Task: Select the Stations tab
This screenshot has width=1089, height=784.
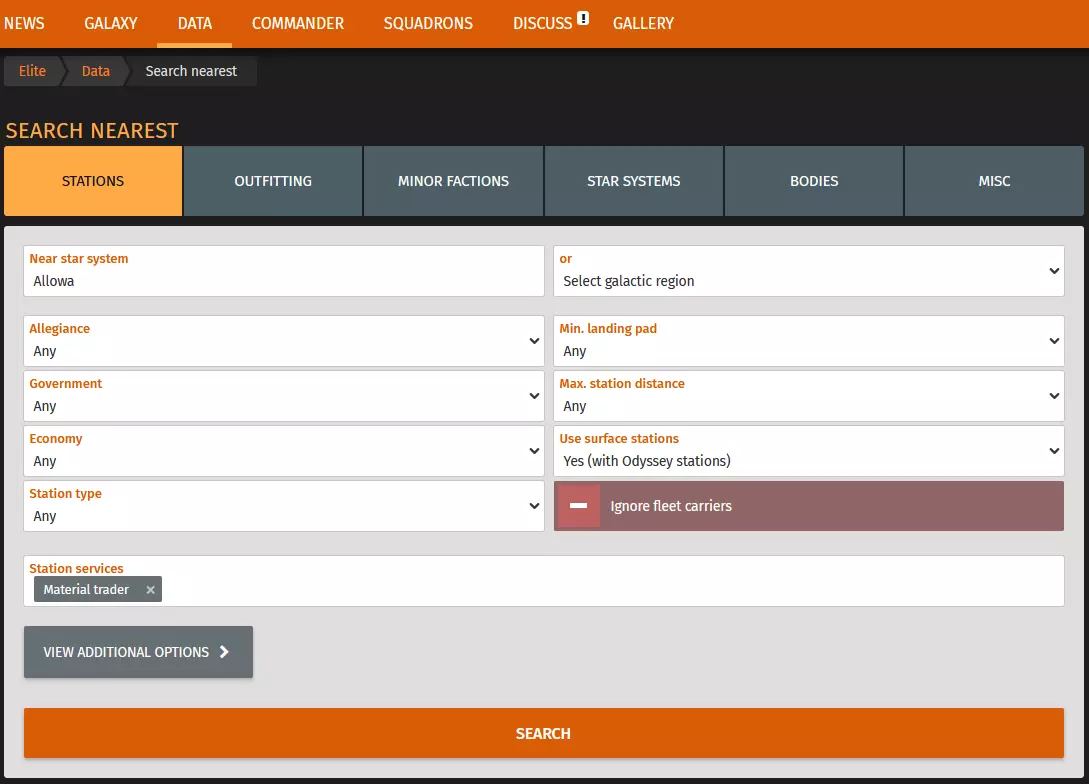Action: pos(93,181)
